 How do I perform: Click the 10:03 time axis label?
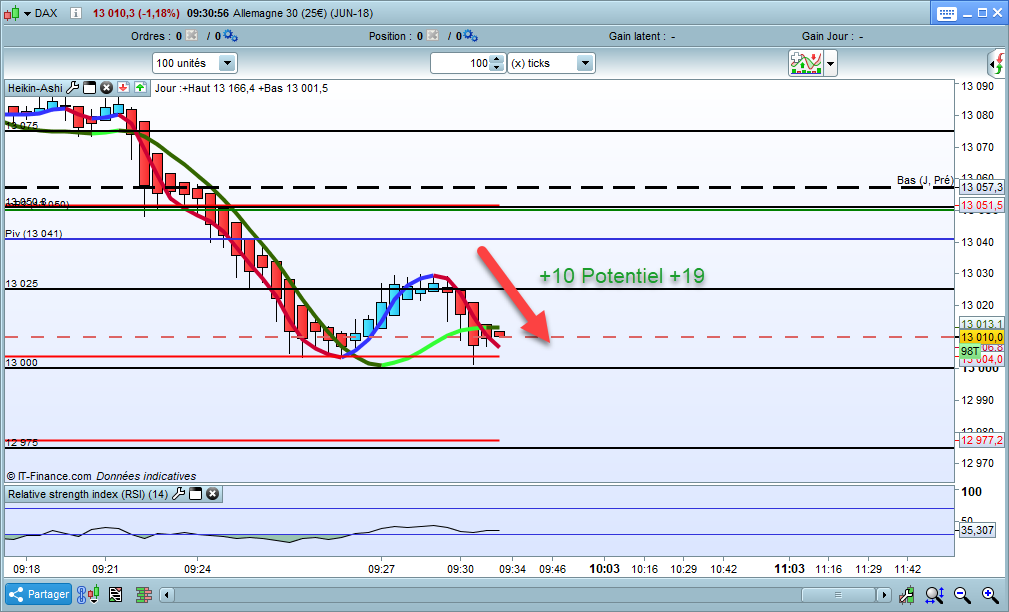[x=604, y=569]
